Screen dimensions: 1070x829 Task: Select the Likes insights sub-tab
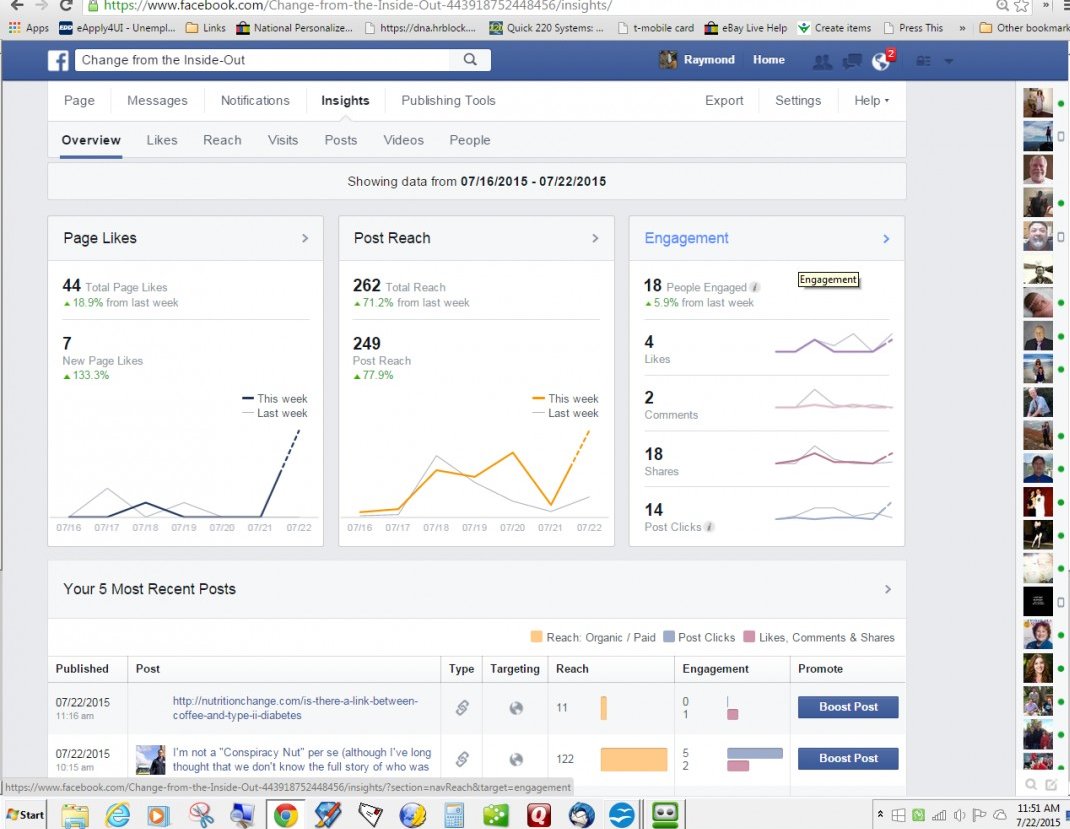point(162,140)
